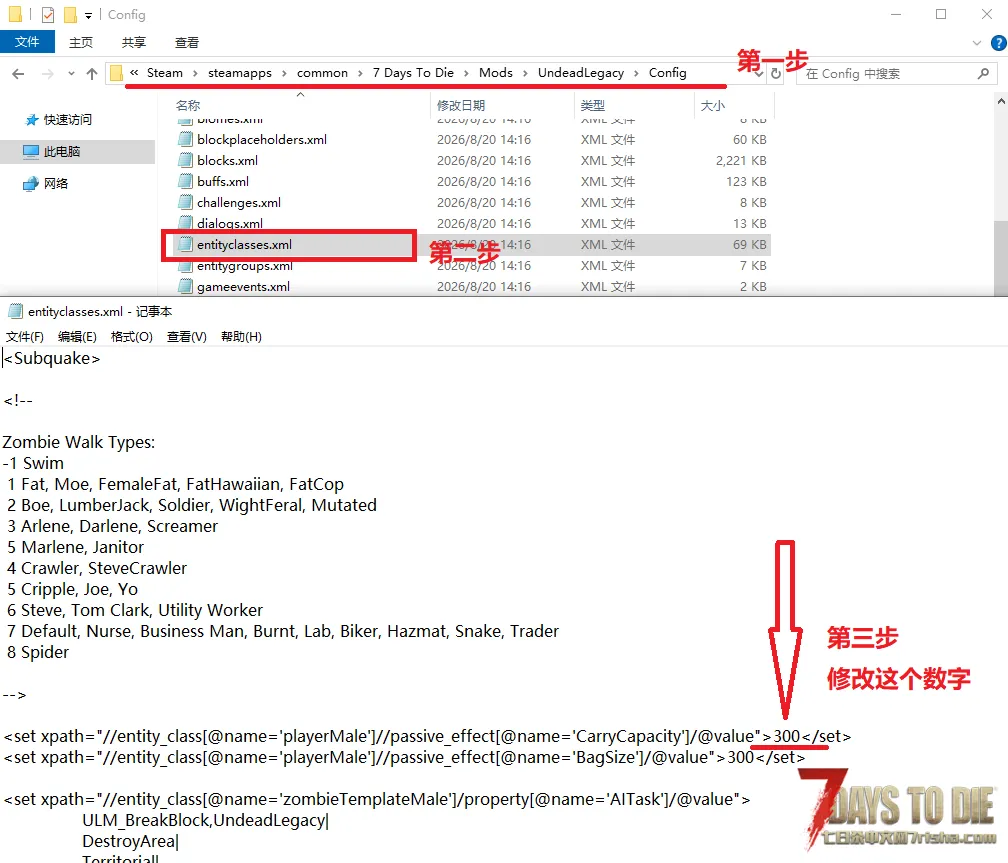Image resolution: width=1008 pixels, height=863 pixels.
Task: Select 网络 in navigation pane
Action: click(x=55, y=183)
